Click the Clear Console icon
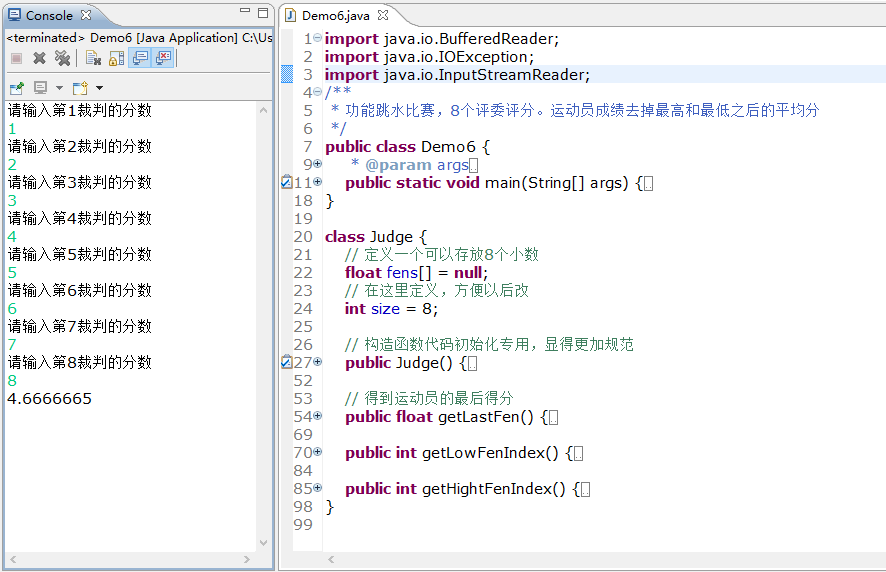This screenshot has width=886, height=572. pyautogui.click(x=93, y=58)
